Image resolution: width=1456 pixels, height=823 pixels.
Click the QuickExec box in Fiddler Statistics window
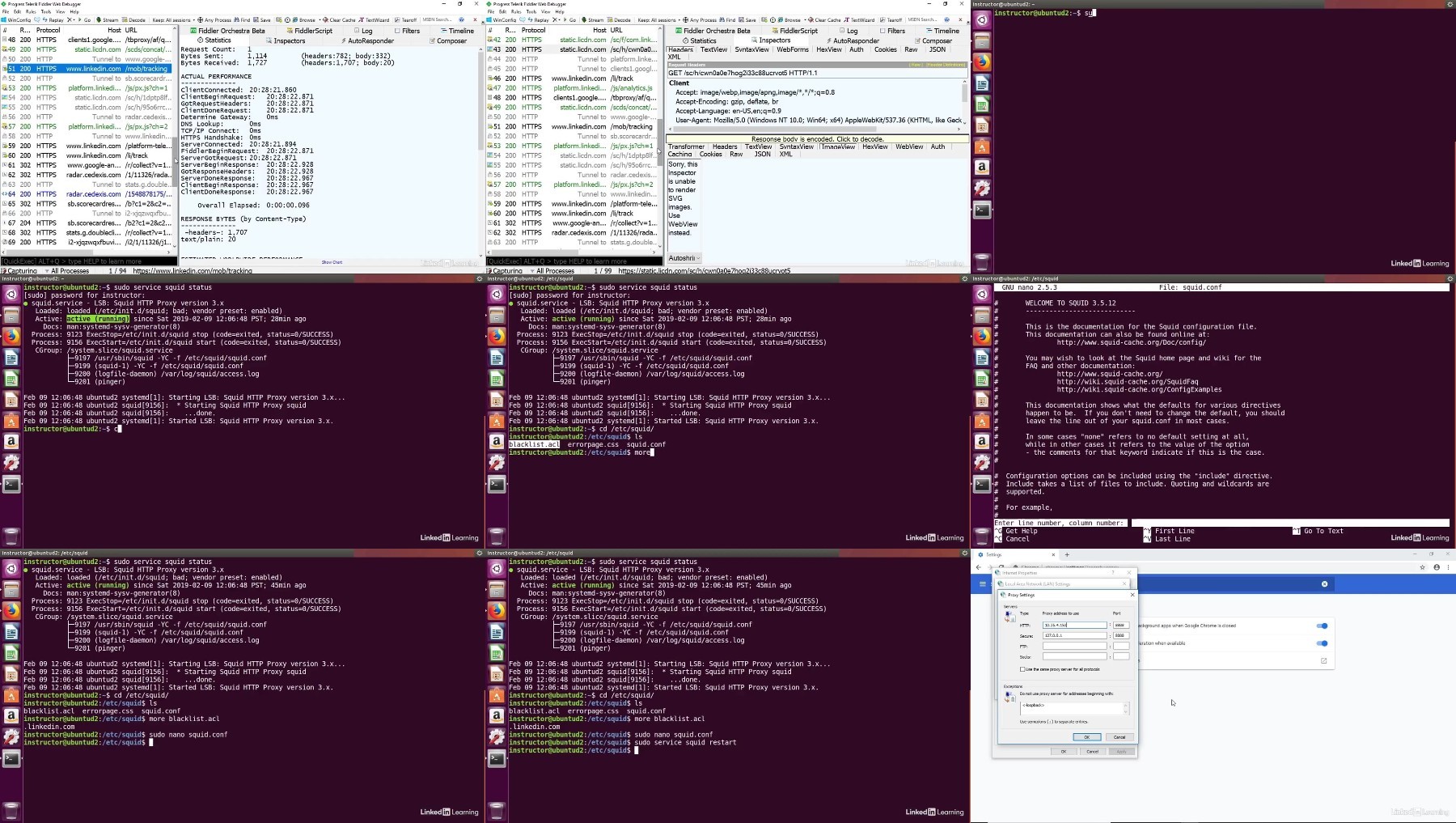tap(88, 261)
